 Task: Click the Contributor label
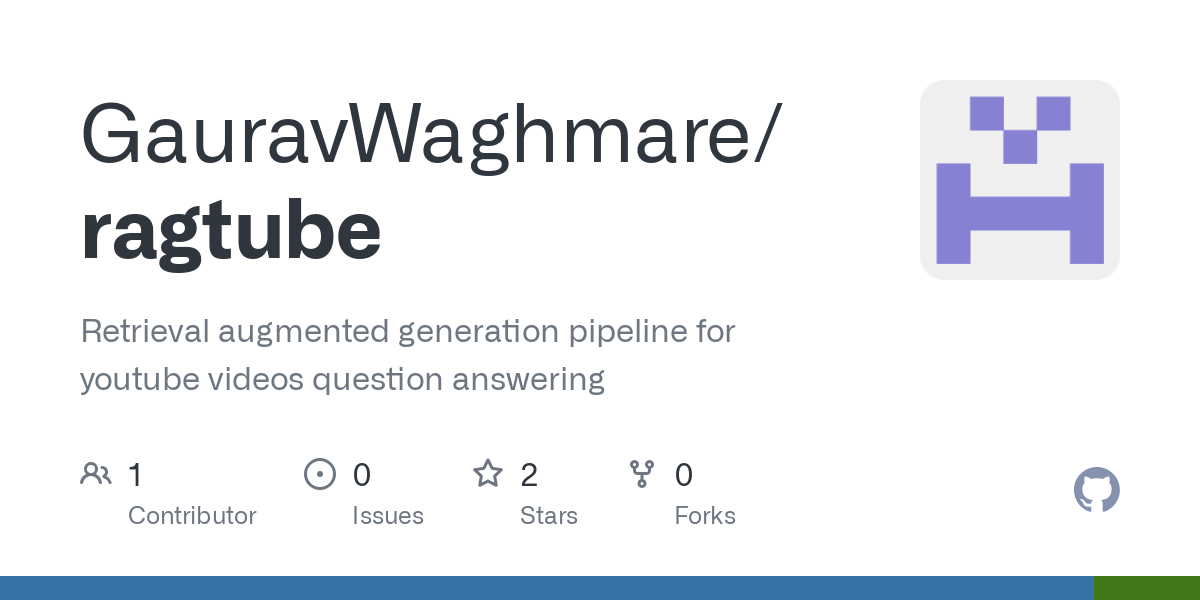(x=192, y=516)
